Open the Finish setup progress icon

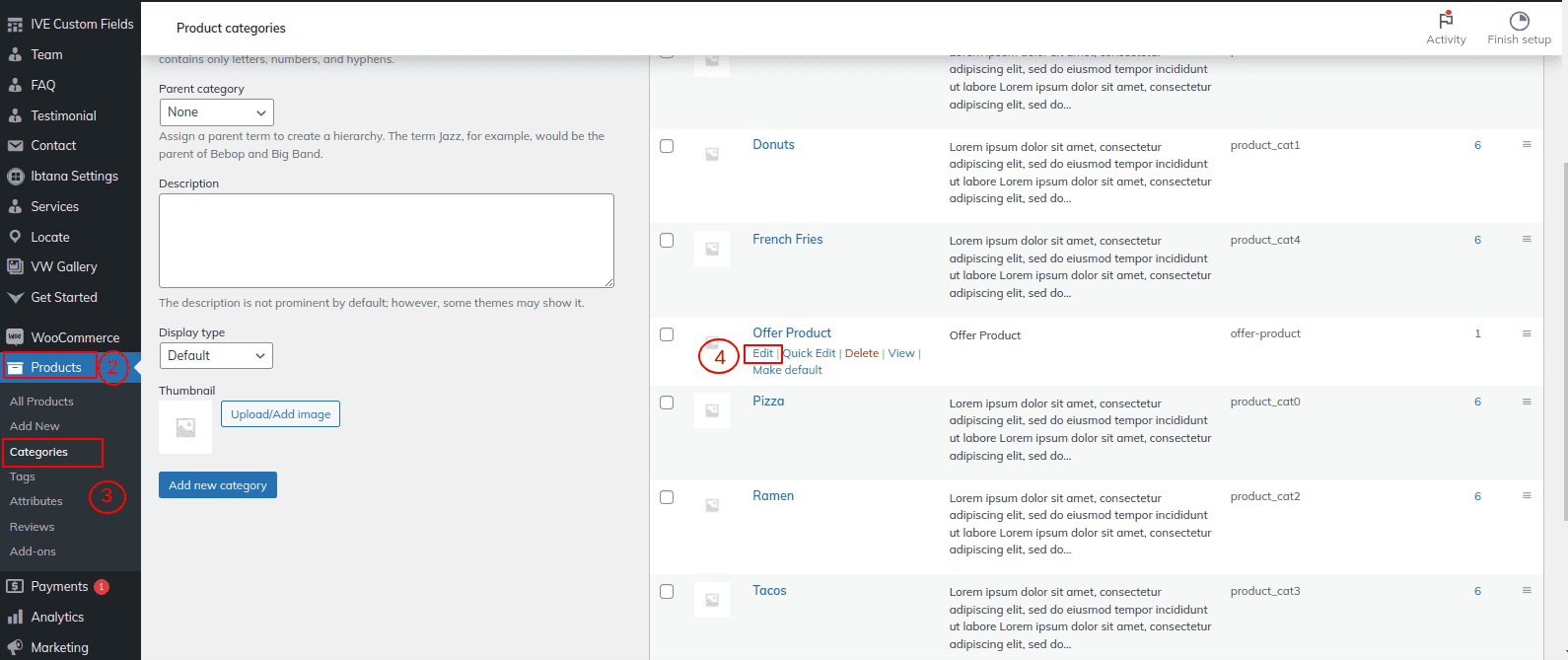pyautogui.click(x=1519, y=21)
